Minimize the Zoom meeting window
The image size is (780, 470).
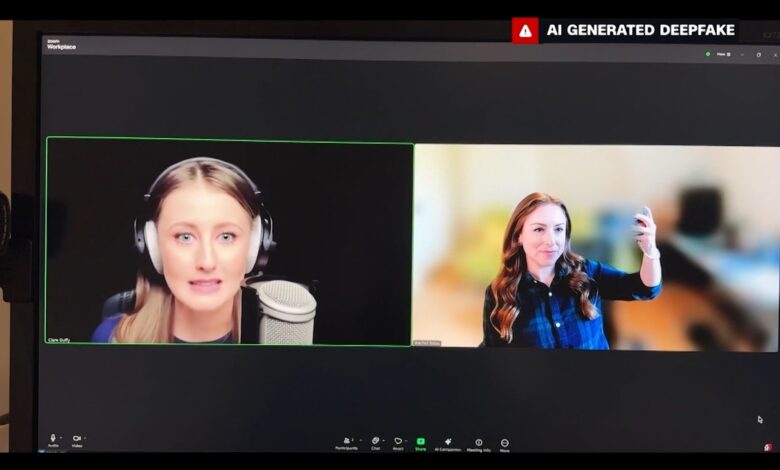tap(742, 54)
